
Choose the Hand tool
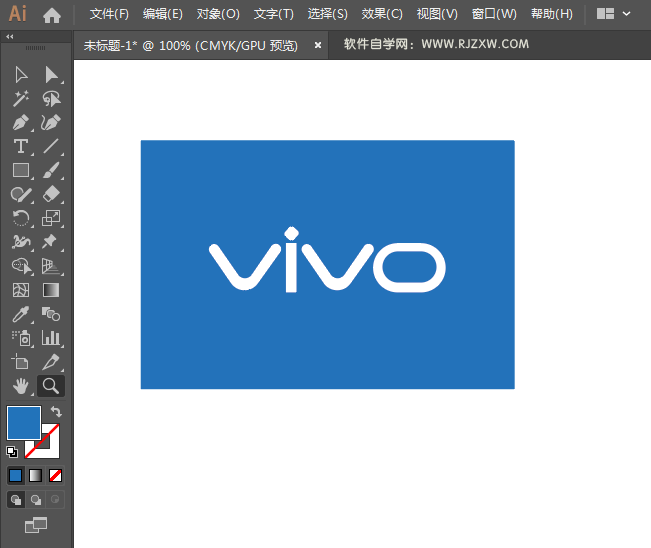point(21,386)
